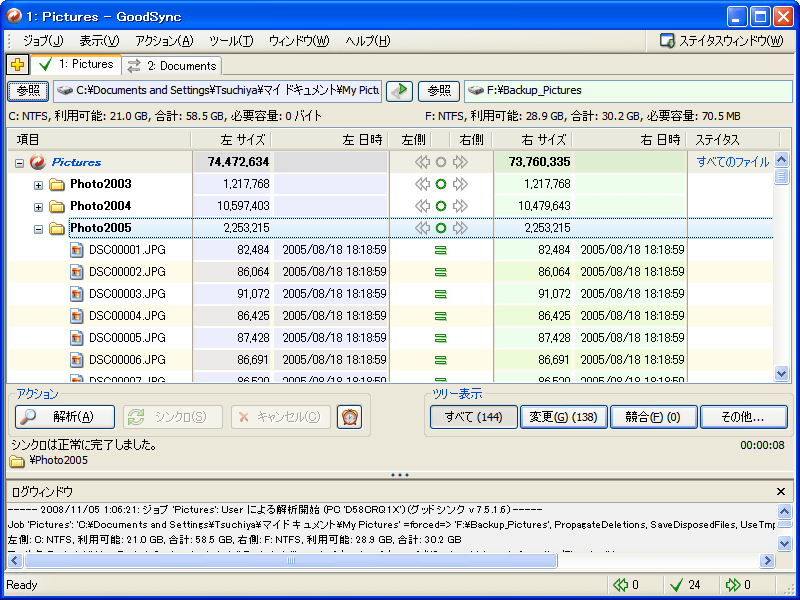Open the ウィンドウ(W) menu

[299, 41]
